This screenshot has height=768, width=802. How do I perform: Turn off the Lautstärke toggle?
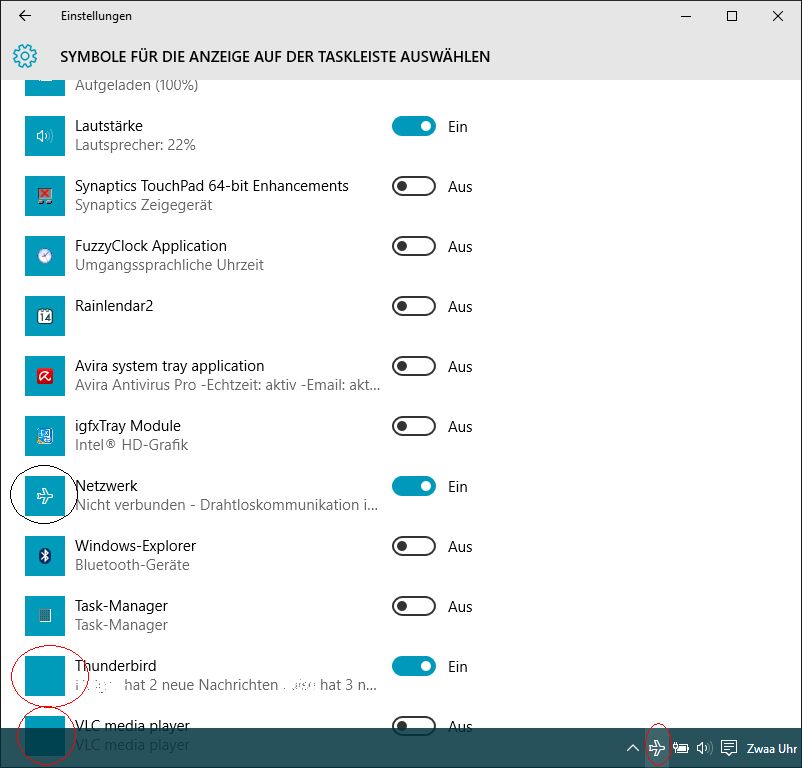pos(414,126)
